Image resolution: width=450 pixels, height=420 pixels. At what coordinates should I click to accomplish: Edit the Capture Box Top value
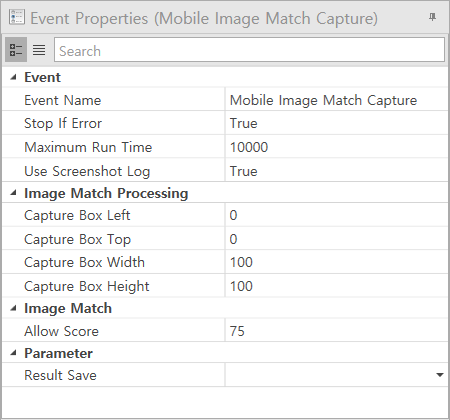tap(336, 239)
